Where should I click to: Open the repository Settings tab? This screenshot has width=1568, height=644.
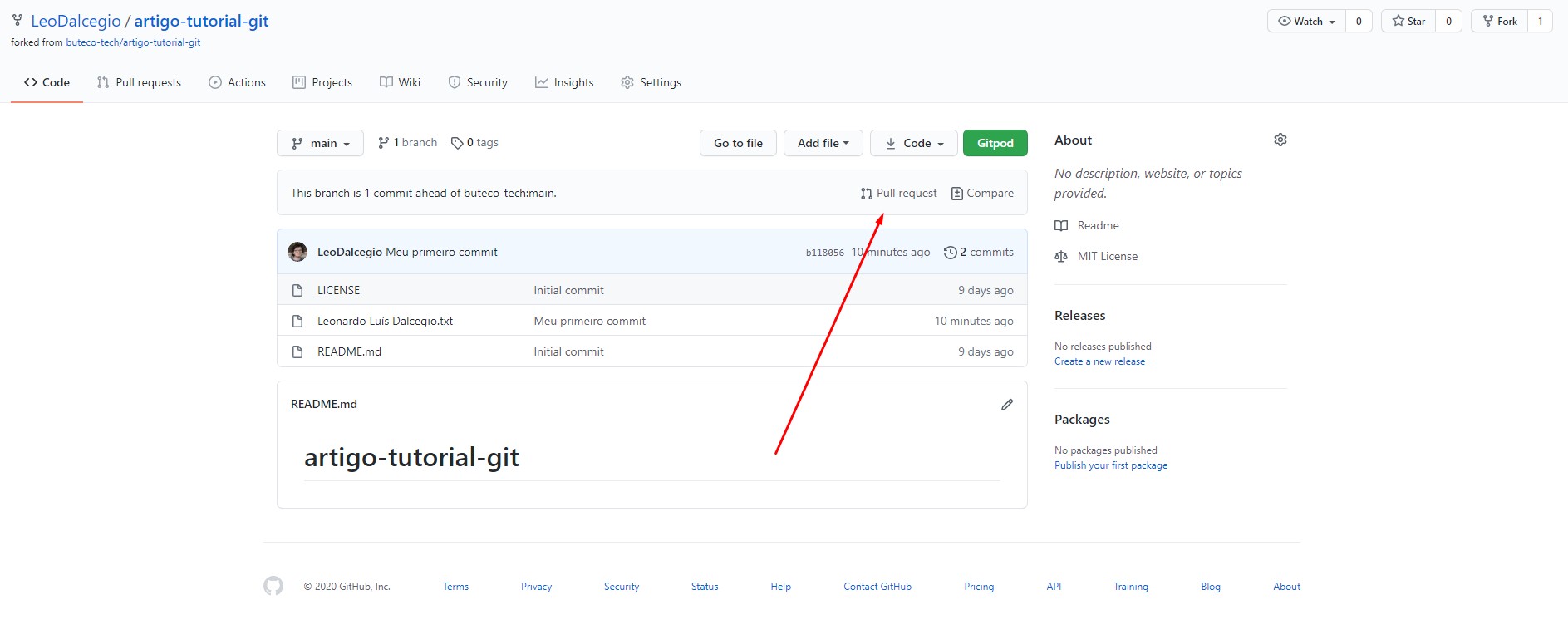[x=651, y=82]
